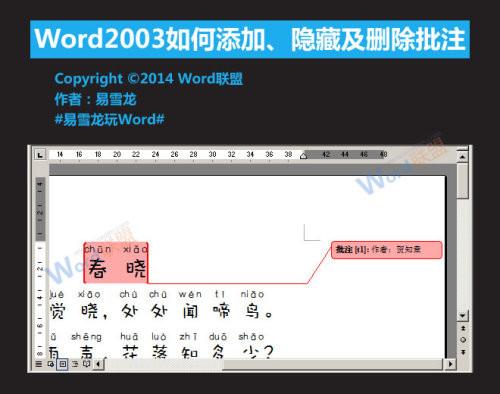
Task: Switch to Web Layout view icon
Action: tap(51, 364)
